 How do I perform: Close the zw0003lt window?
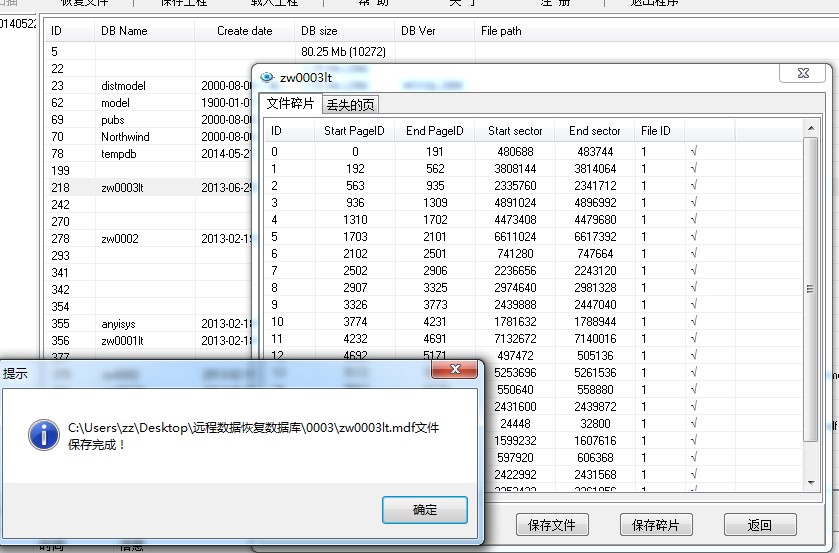pos(803,73)
